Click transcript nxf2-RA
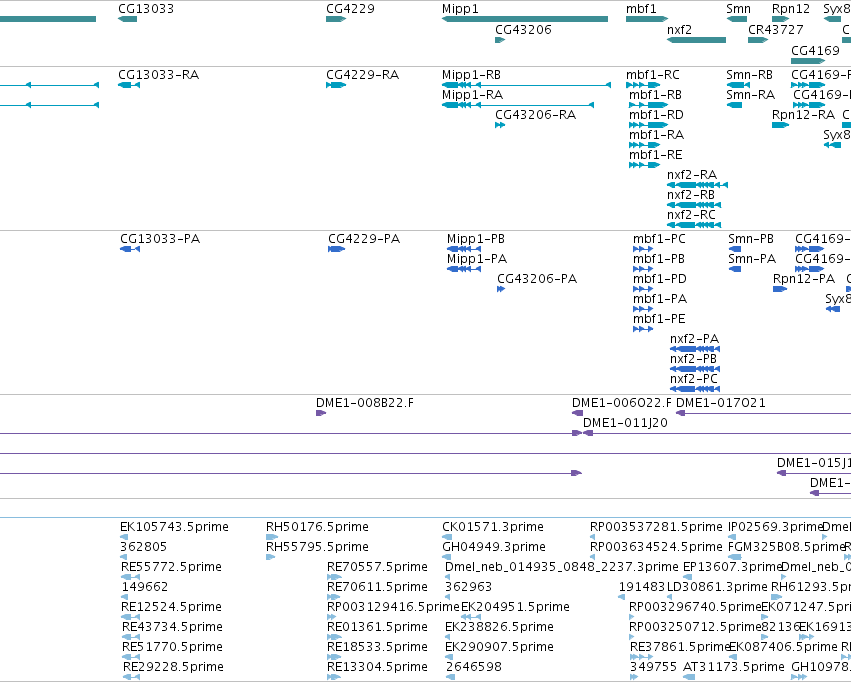 [692, 175]
